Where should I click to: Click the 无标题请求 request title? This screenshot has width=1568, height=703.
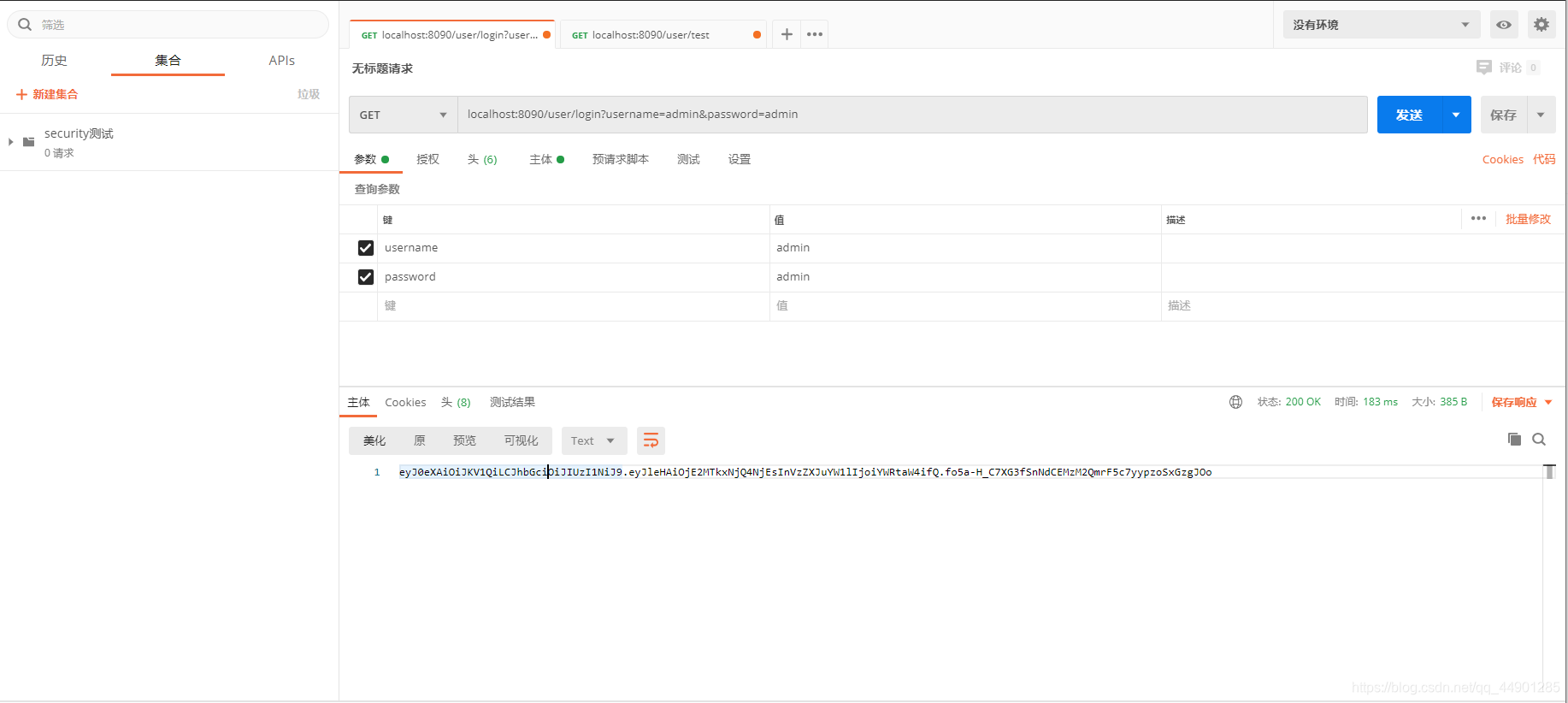tap(382, 68)
